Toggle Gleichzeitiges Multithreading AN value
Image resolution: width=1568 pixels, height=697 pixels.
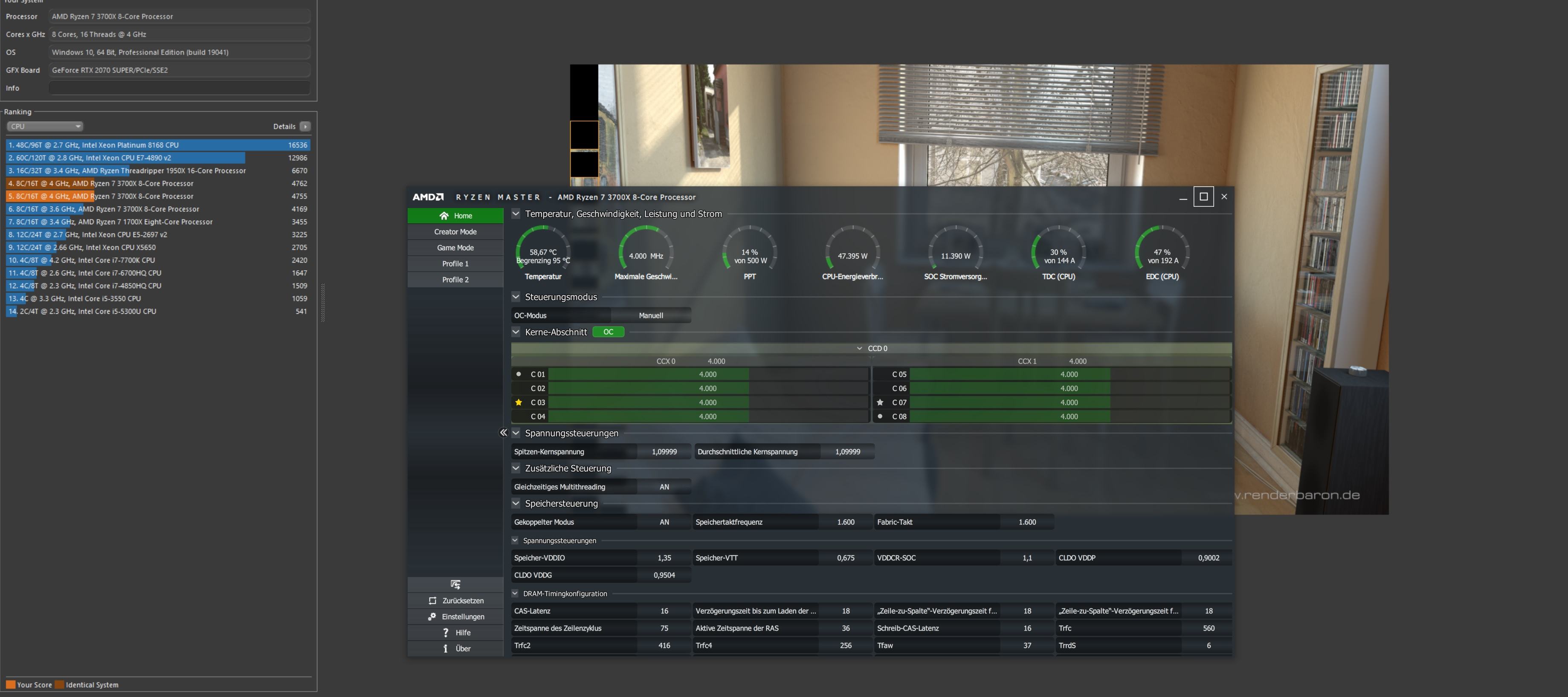664,487
